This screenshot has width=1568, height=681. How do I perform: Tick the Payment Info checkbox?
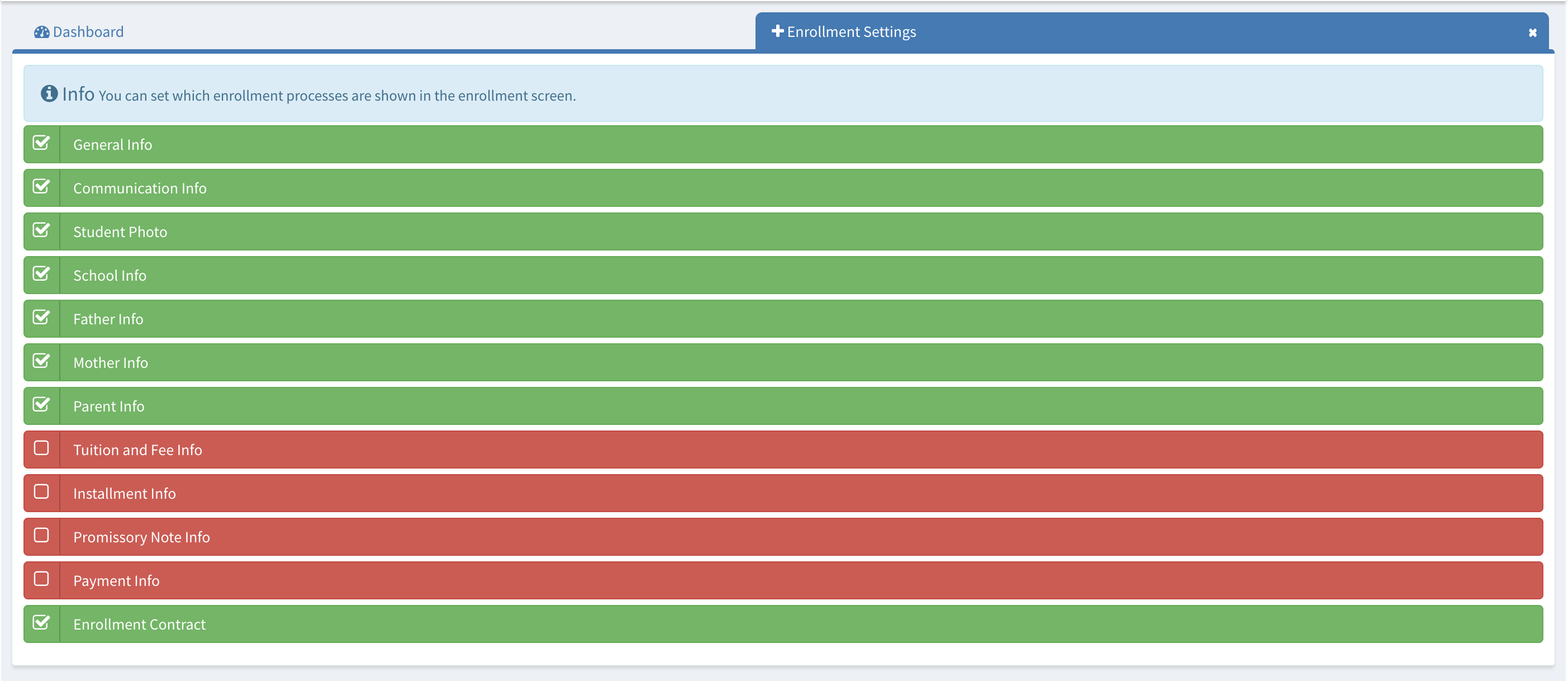click(41, 579)
